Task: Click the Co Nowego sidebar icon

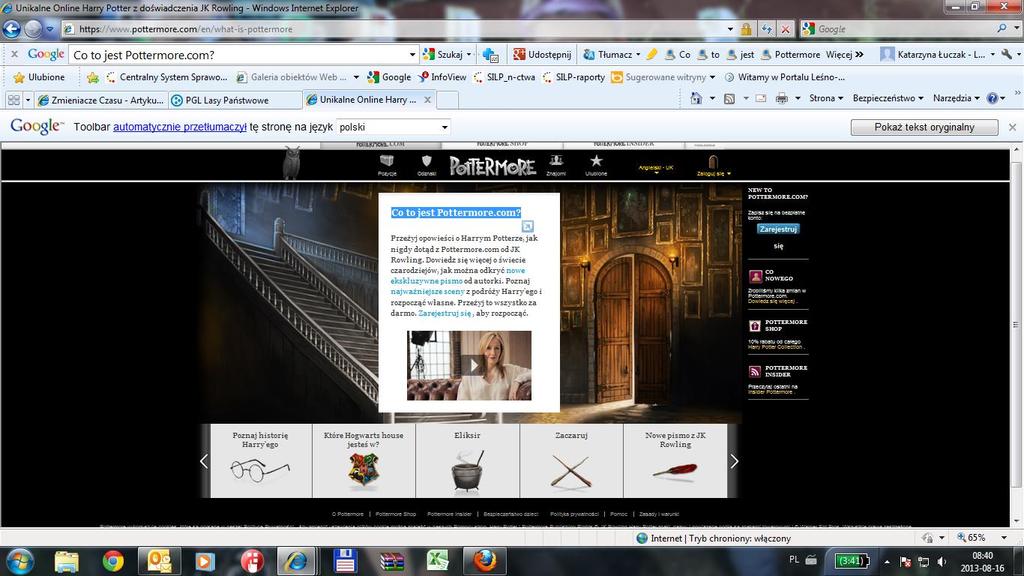Action: click(756, 276)
